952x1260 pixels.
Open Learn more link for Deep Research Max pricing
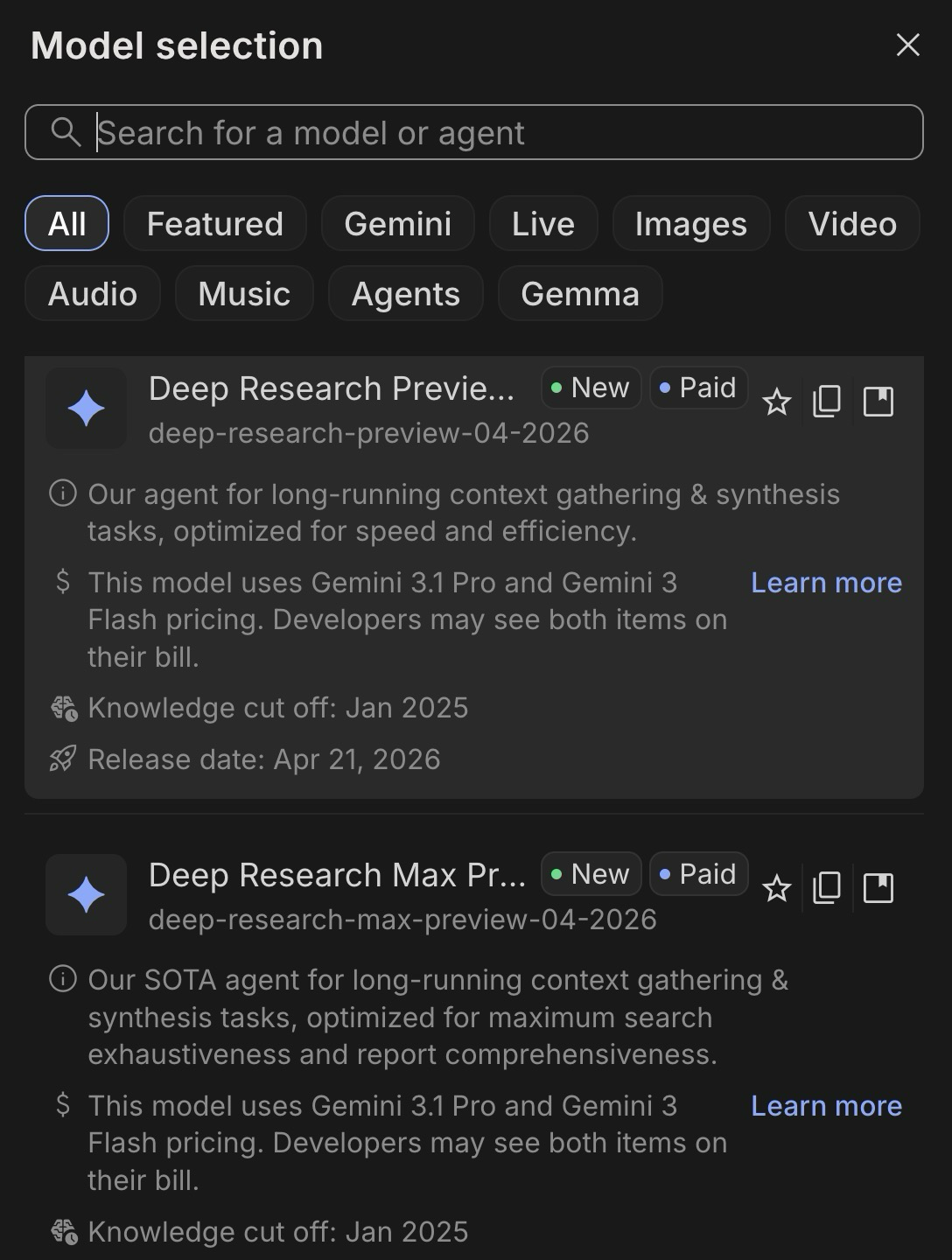826,1106
